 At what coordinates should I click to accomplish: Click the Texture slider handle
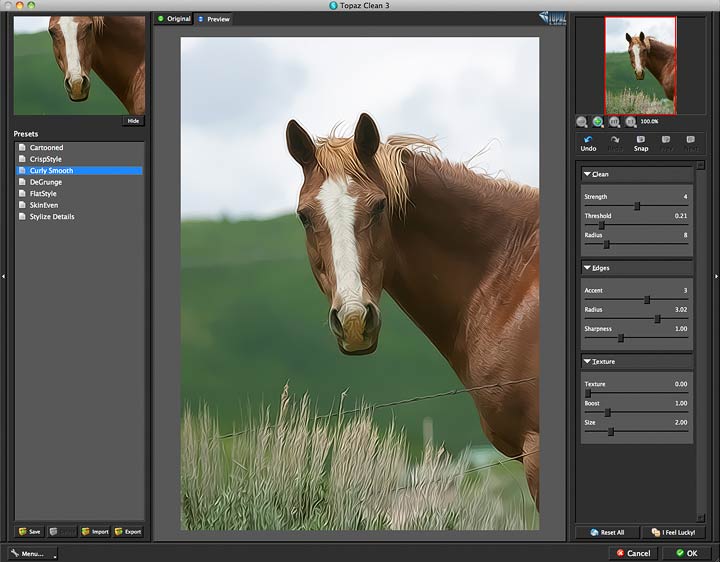(x=588, y=393)
